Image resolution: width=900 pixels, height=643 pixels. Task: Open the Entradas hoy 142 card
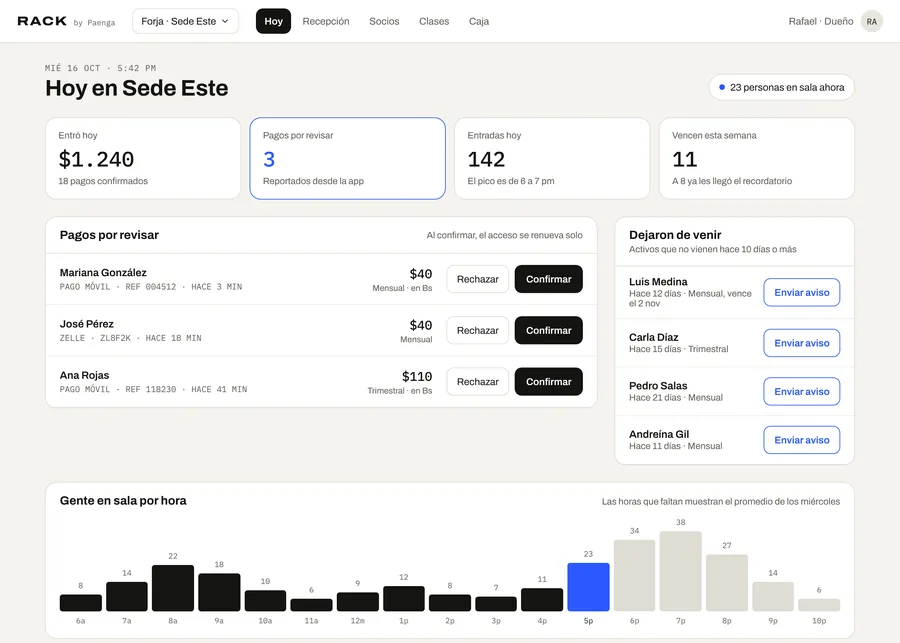pos(552,158)
